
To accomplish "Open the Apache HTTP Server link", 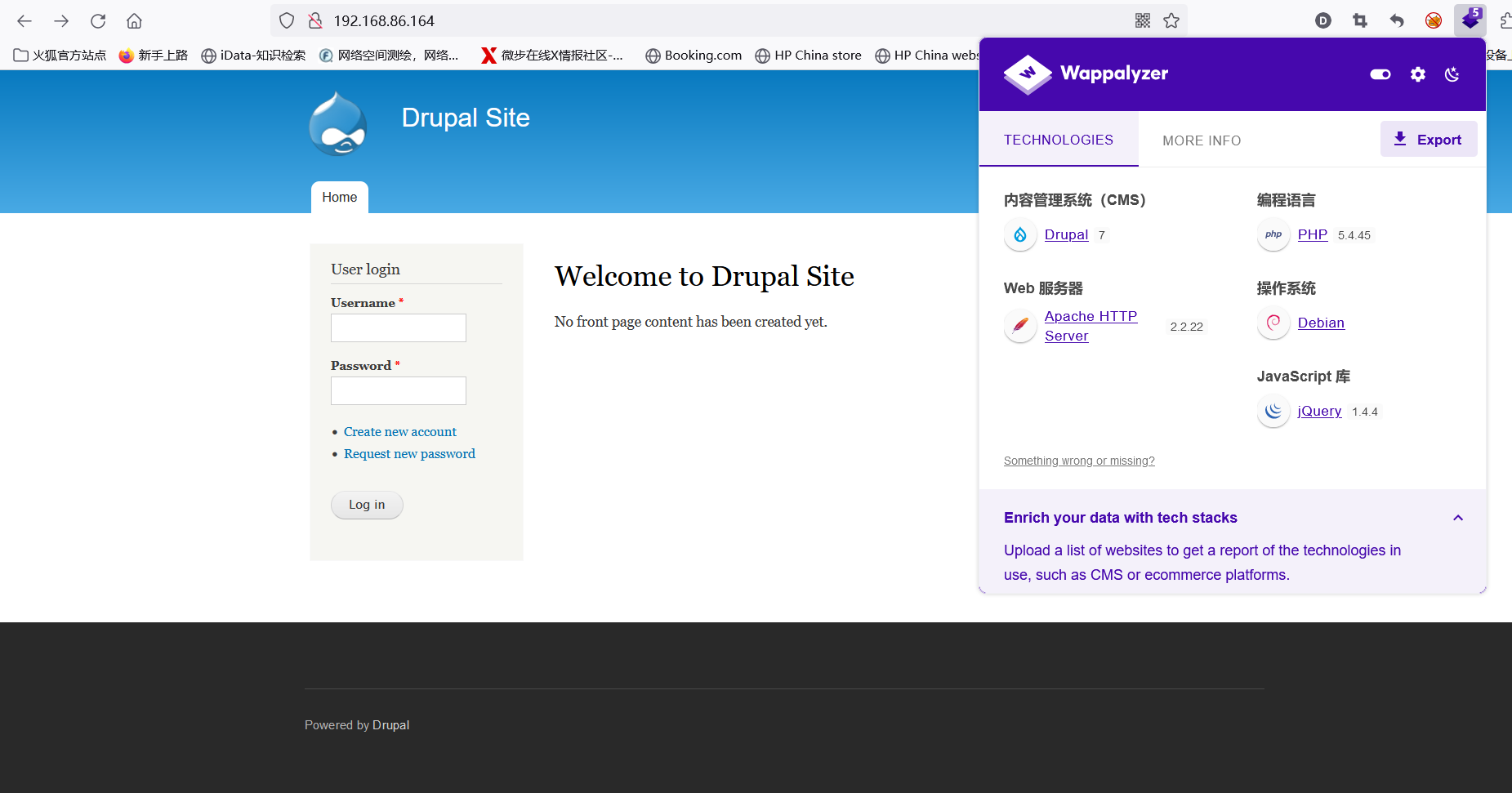I will (x=1091, y=326).
